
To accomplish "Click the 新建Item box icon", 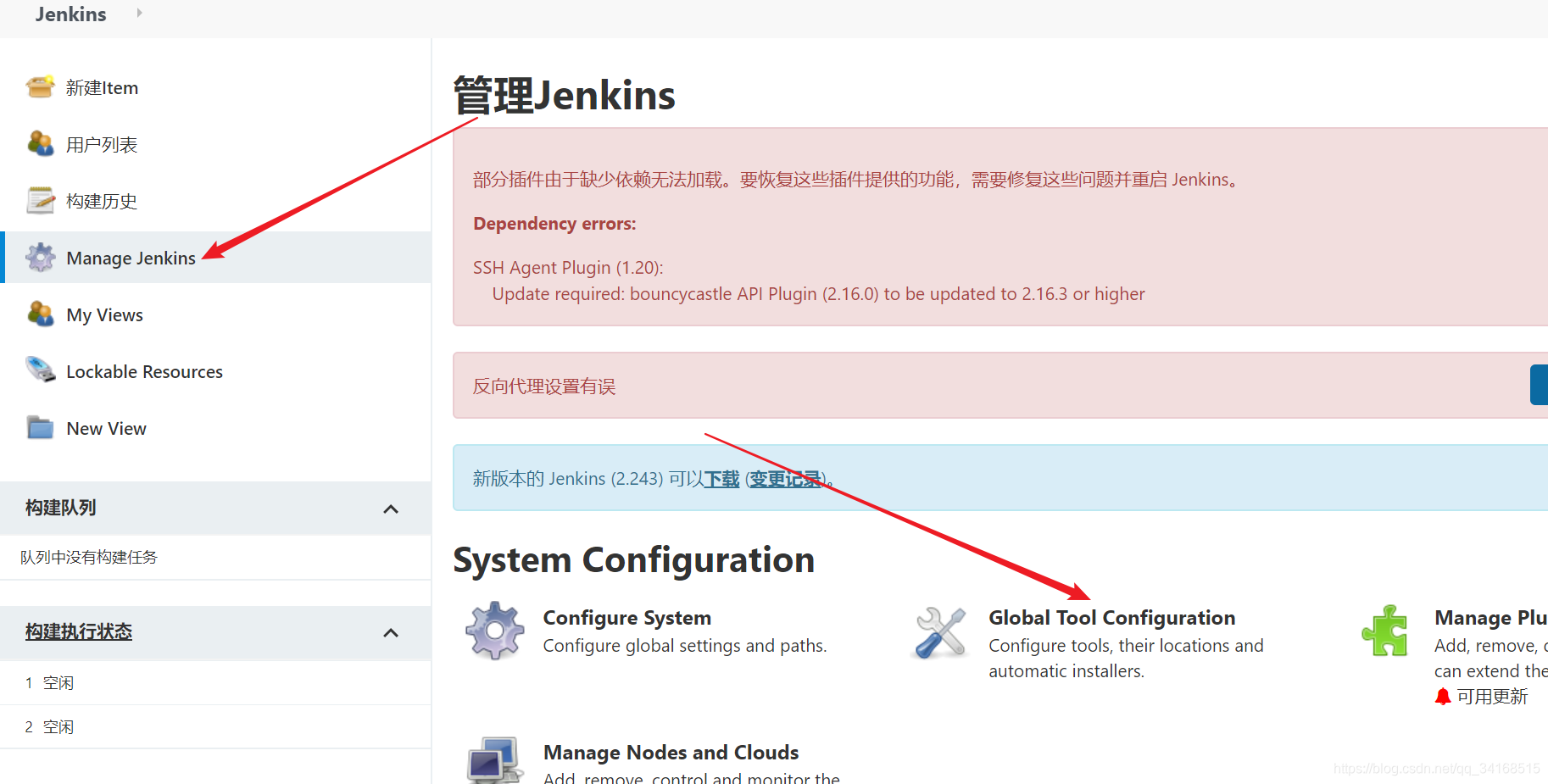I will click(40, 87).
